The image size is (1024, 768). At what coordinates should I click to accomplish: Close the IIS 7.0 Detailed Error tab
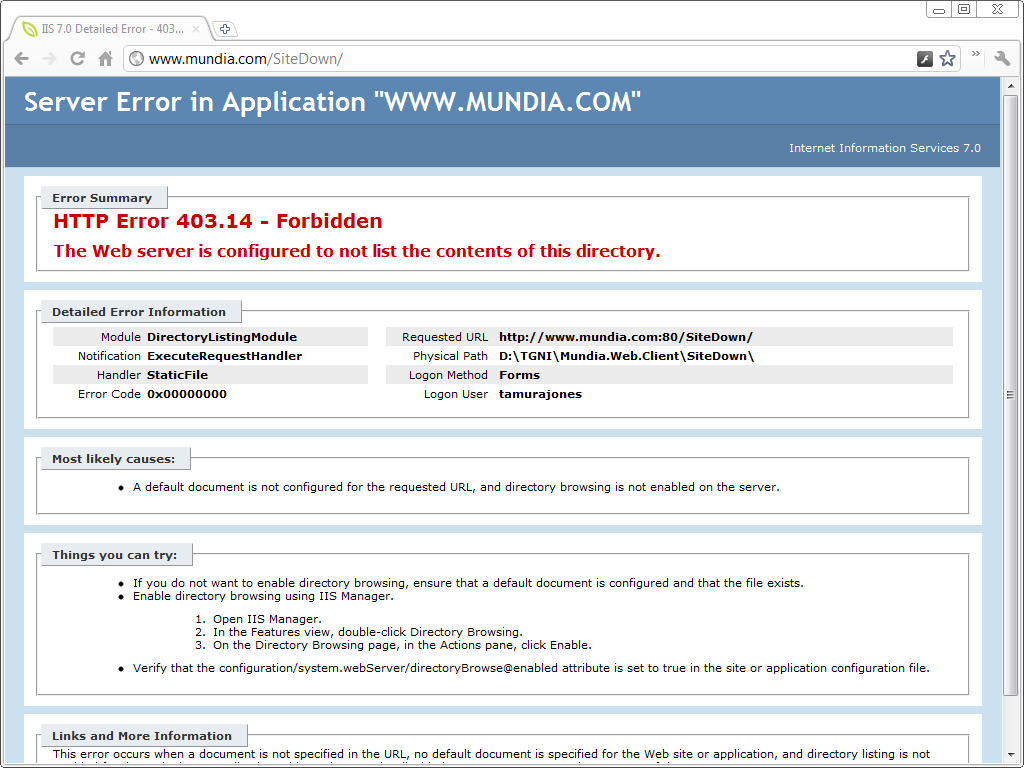pos(195,29)
